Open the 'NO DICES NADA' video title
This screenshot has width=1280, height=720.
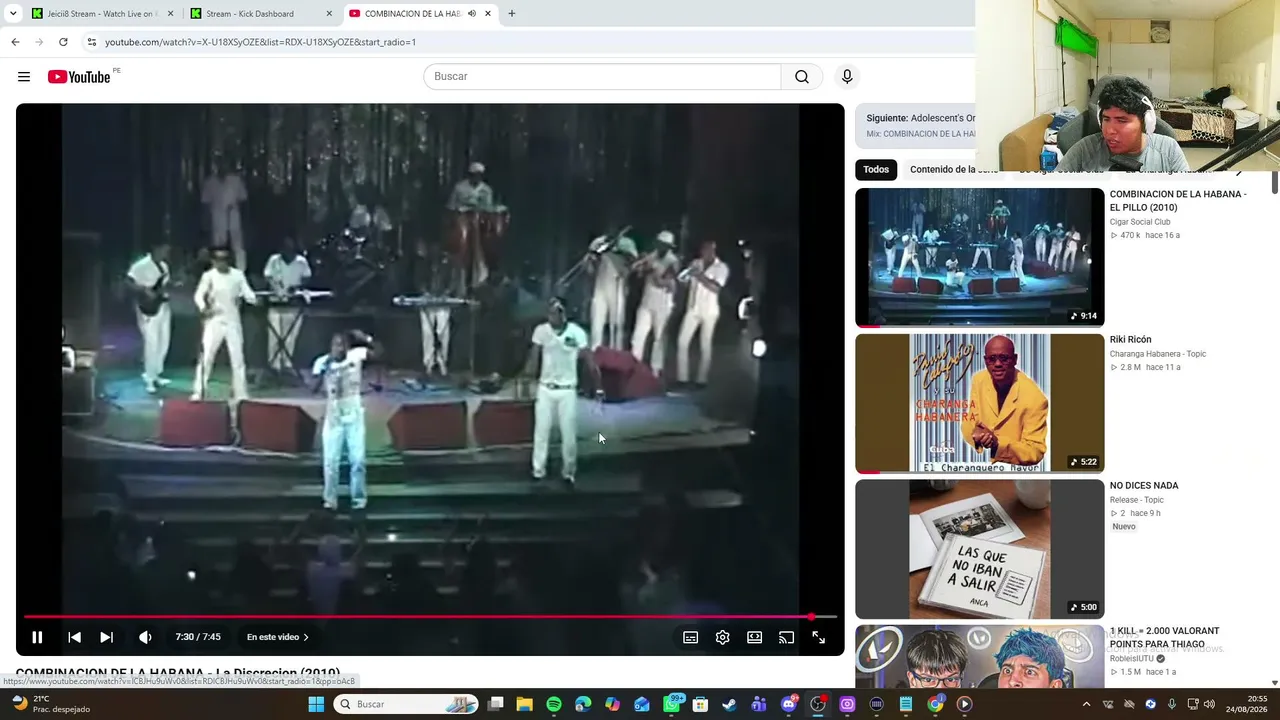pos(1144,486)
